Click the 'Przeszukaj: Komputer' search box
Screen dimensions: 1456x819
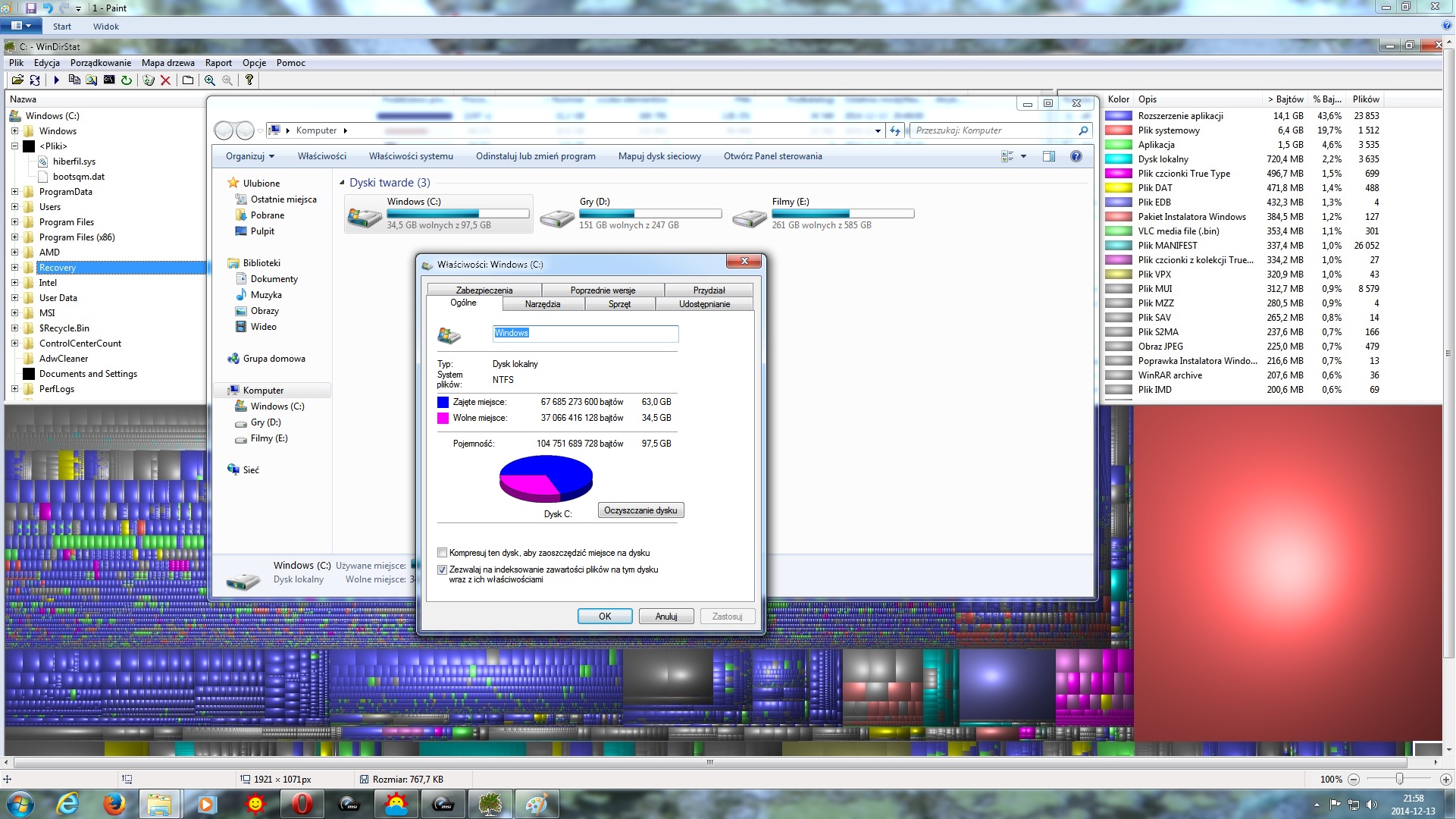[1000, 130]
